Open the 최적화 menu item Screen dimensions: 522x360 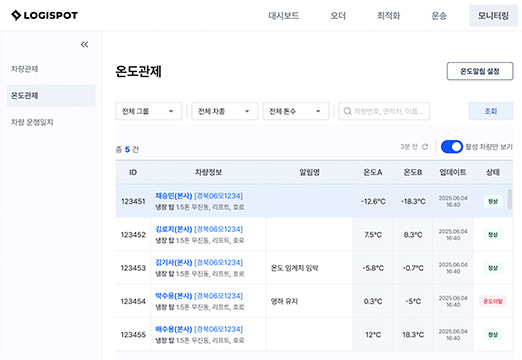click(388, 16)
